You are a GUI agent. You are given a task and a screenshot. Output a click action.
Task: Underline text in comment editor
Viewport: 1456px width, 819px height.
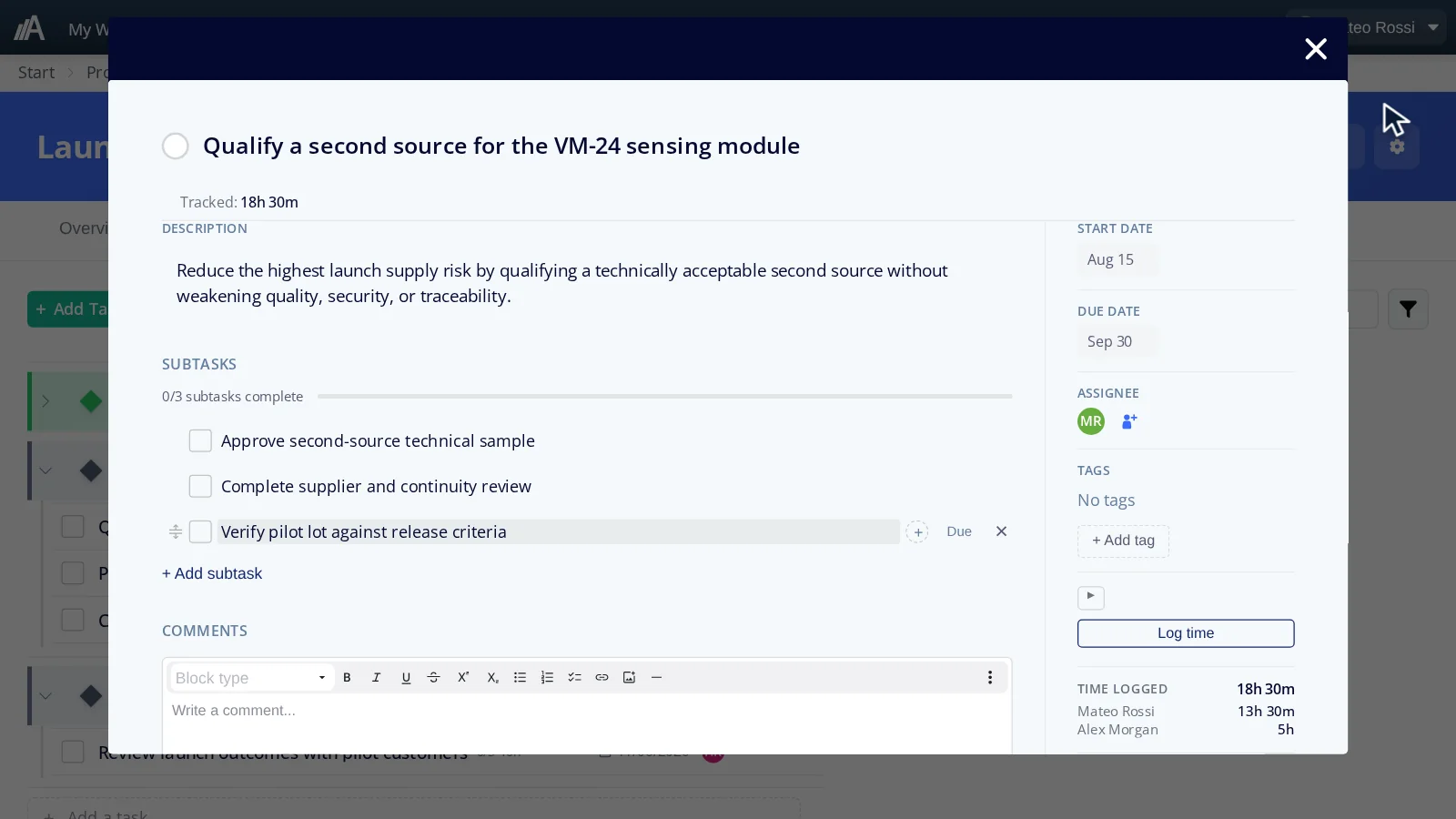pos(406,677)
